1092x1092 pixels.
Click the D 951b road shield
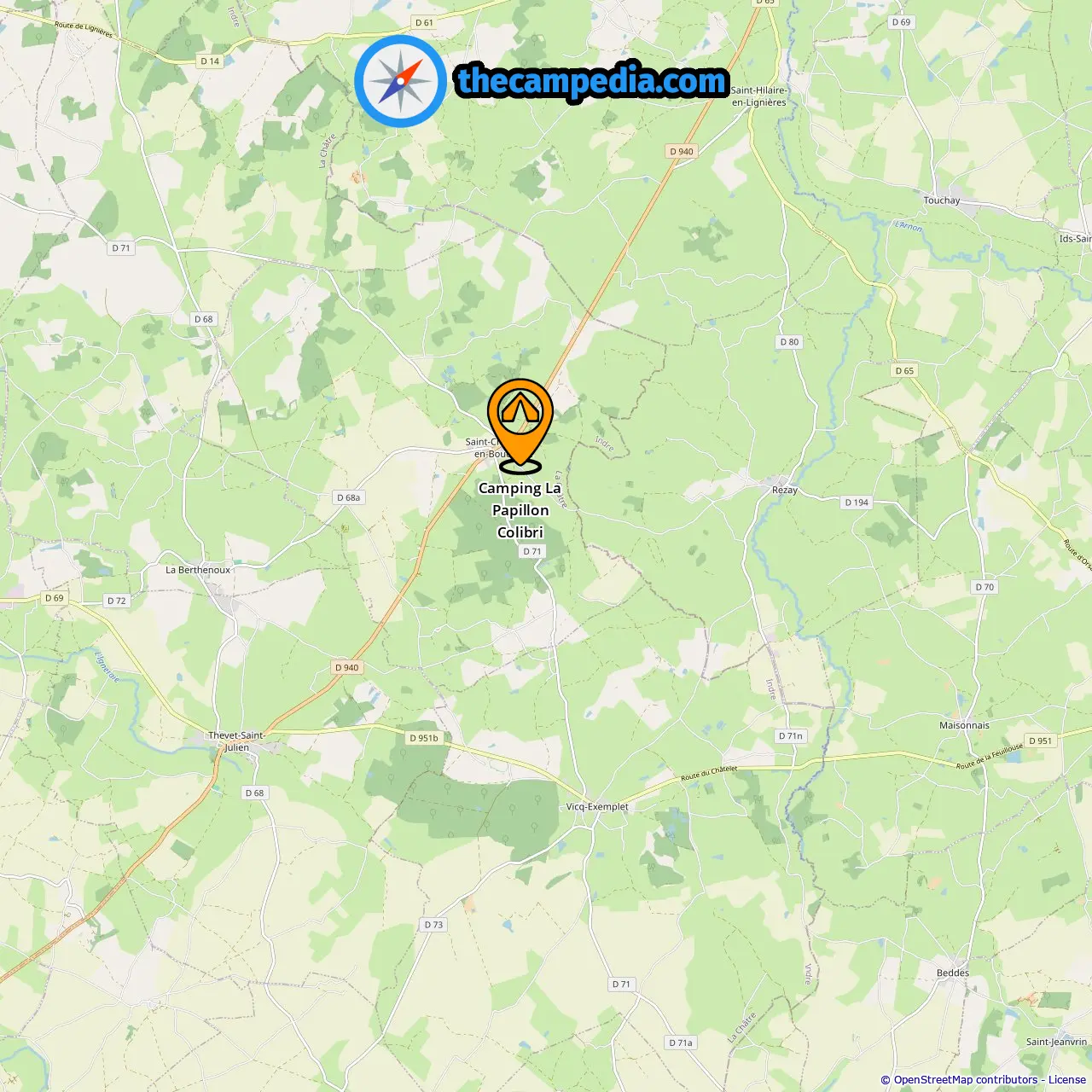[424, 738]
